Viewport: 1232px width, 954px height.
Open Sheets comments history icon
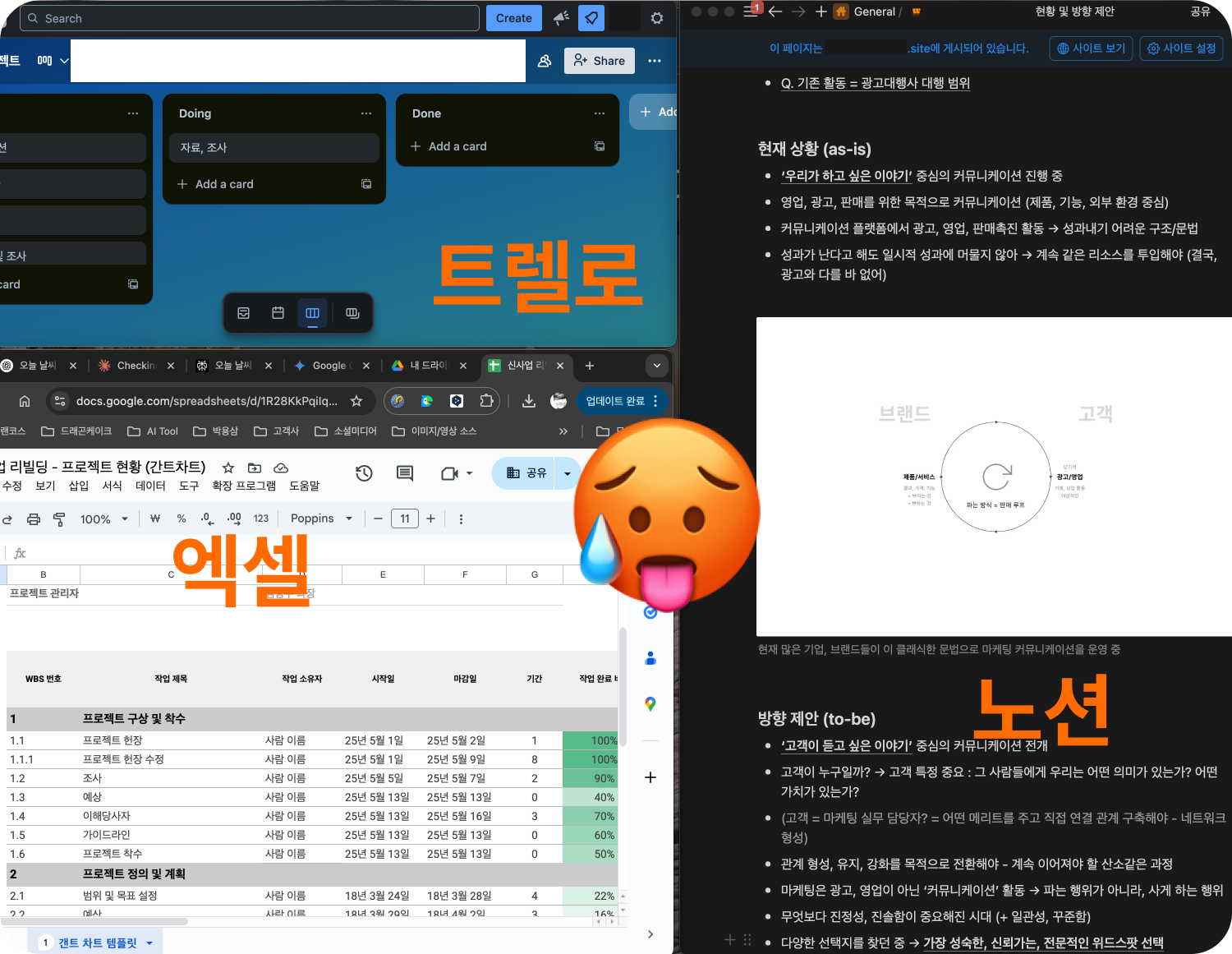(x=405, y=473)
